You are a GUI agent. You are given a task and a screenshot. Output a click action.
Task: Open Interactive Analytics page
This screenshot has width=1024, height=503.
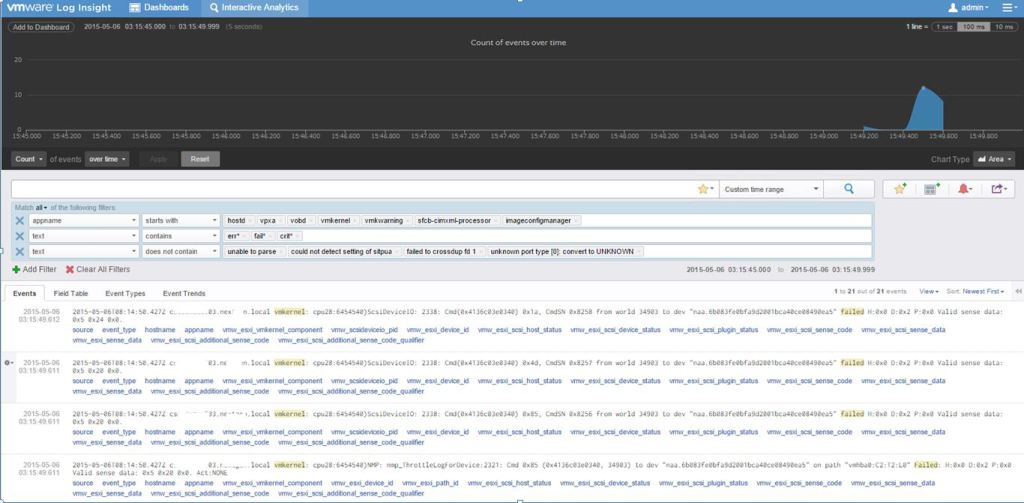254,8
